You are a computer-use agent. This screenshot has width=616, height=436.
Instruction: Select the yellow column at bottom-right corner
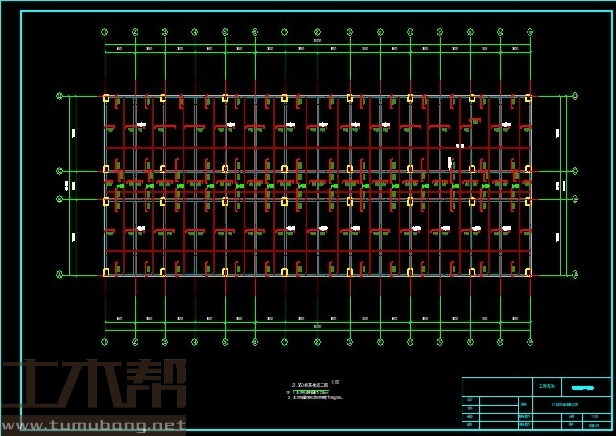coord(529,272)
